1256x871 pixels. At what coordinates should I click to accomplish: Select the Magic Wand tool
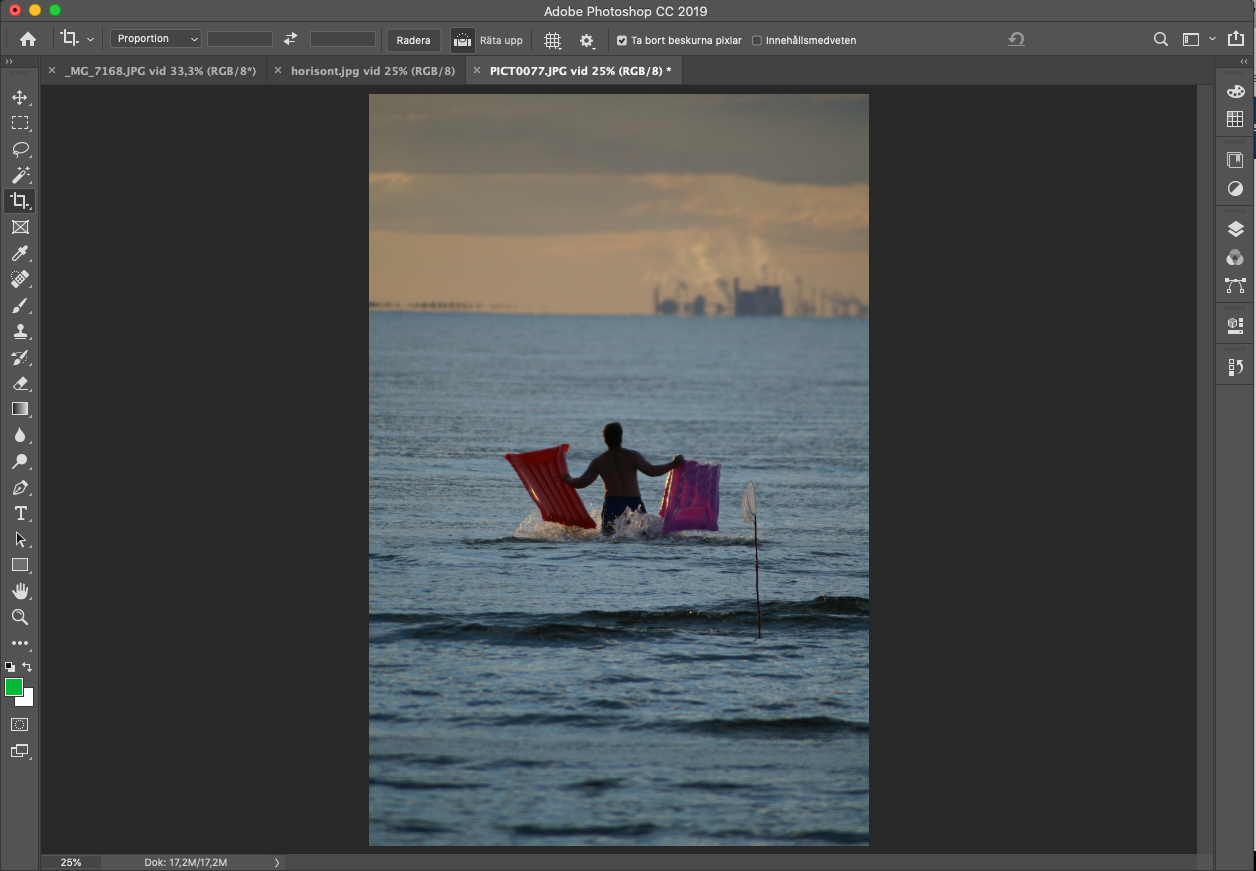point(19,175)
